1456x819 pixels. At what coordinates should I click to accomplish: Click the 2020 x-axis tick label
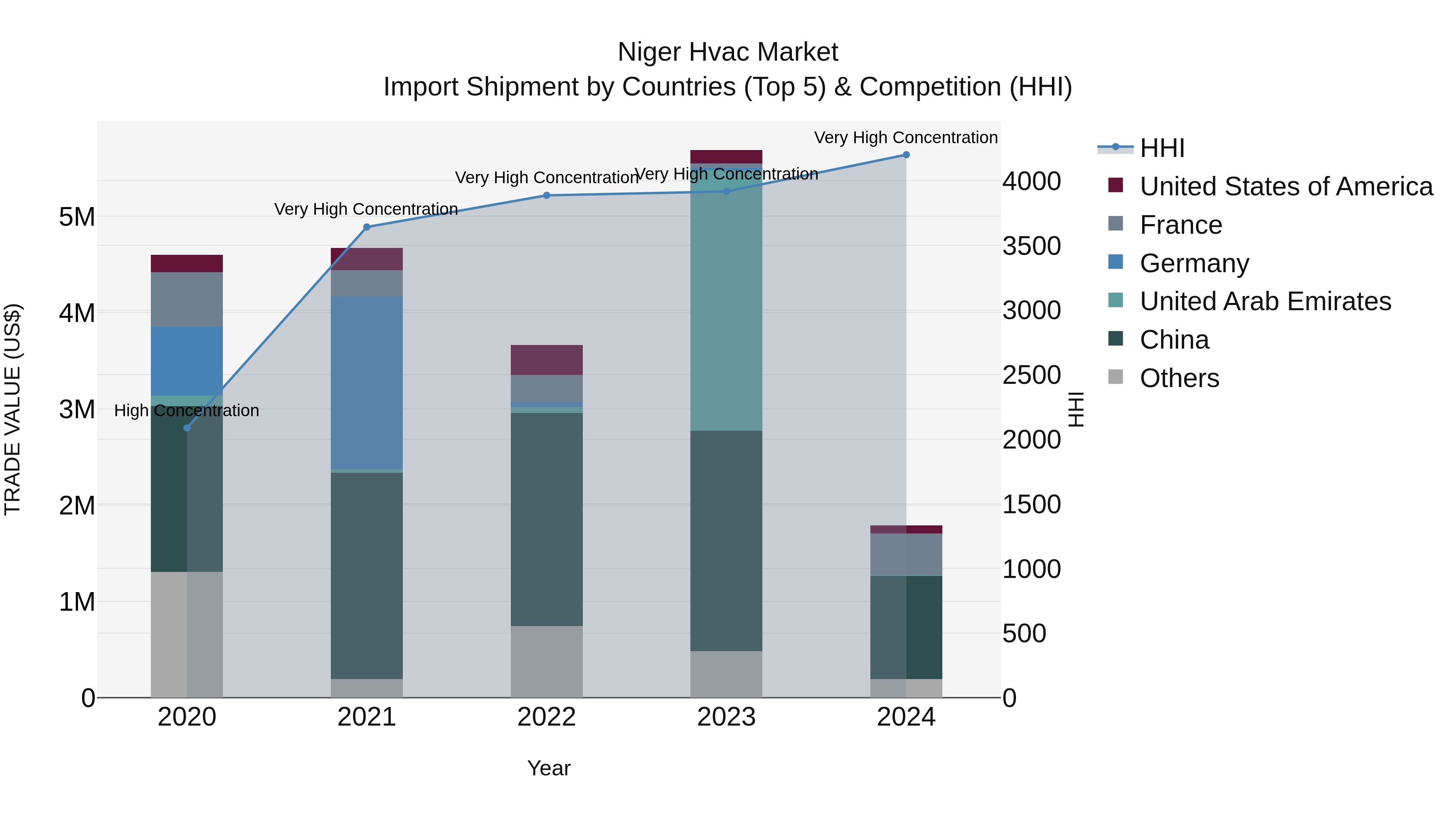tap(187, 717)
